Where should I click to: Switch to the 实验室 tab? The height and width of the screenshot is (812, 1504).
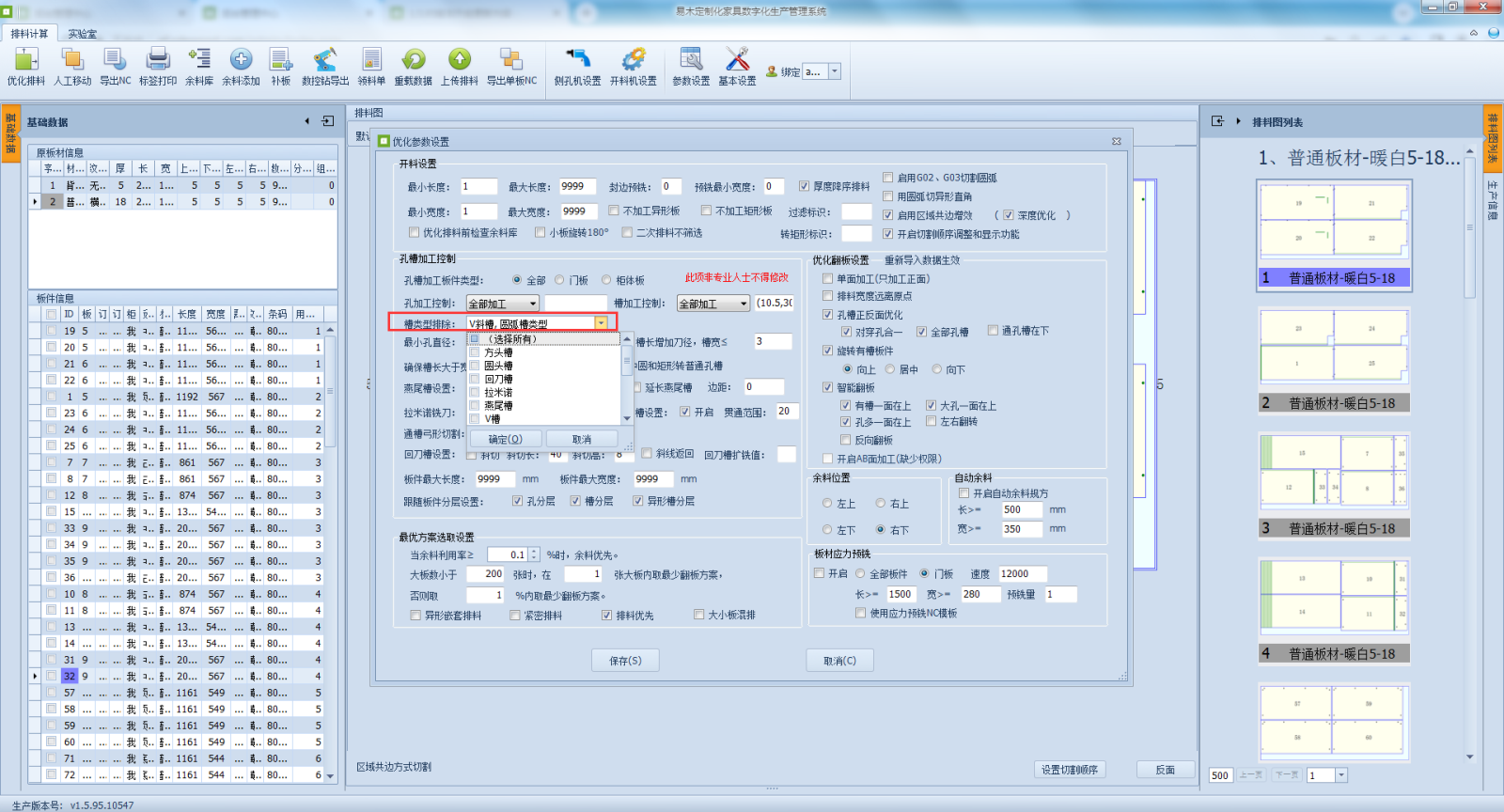pyautogui.click(x=82, y=34)
